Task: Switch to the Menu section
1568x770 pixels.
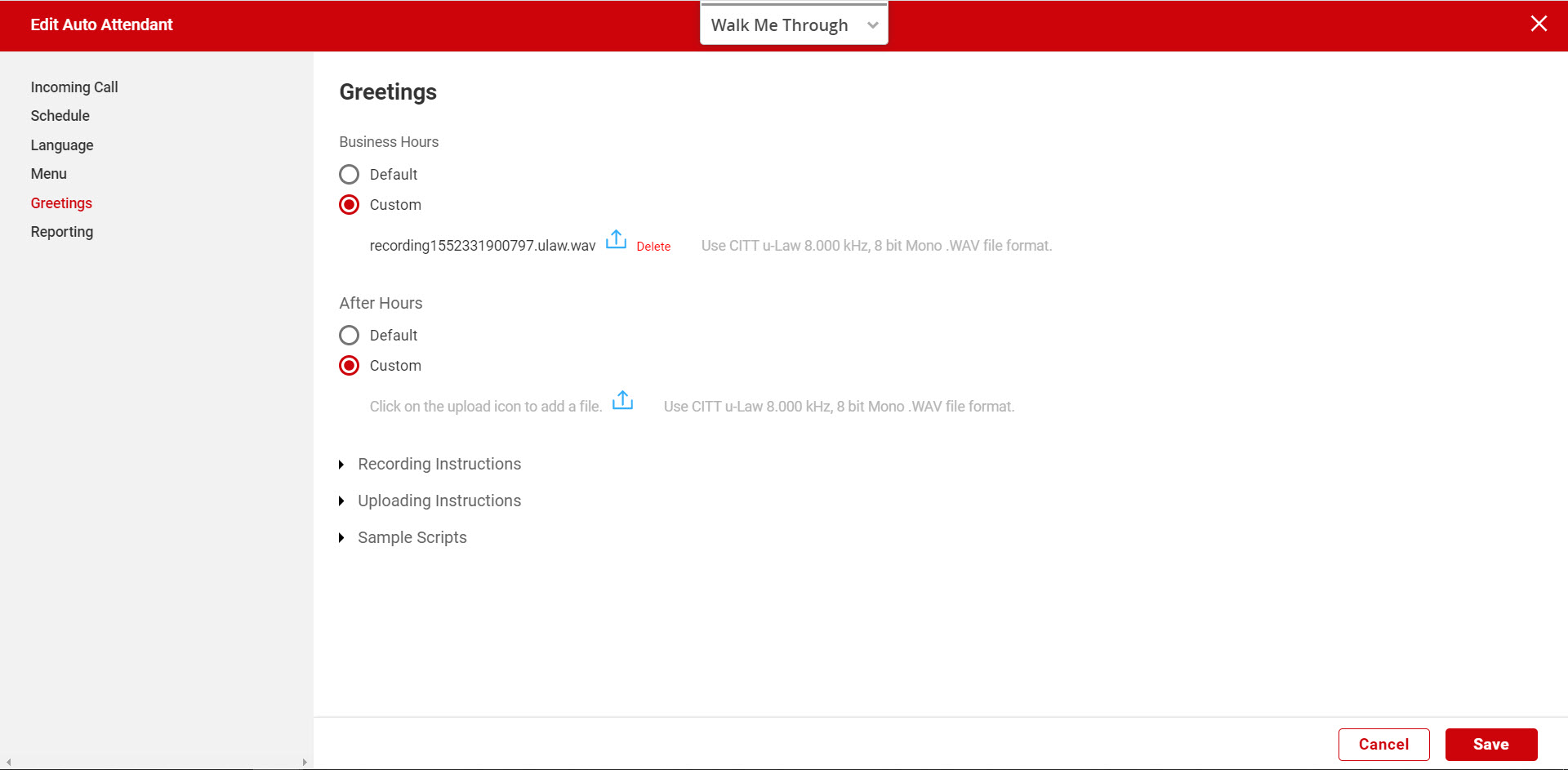Action: [x=49, y=174]
